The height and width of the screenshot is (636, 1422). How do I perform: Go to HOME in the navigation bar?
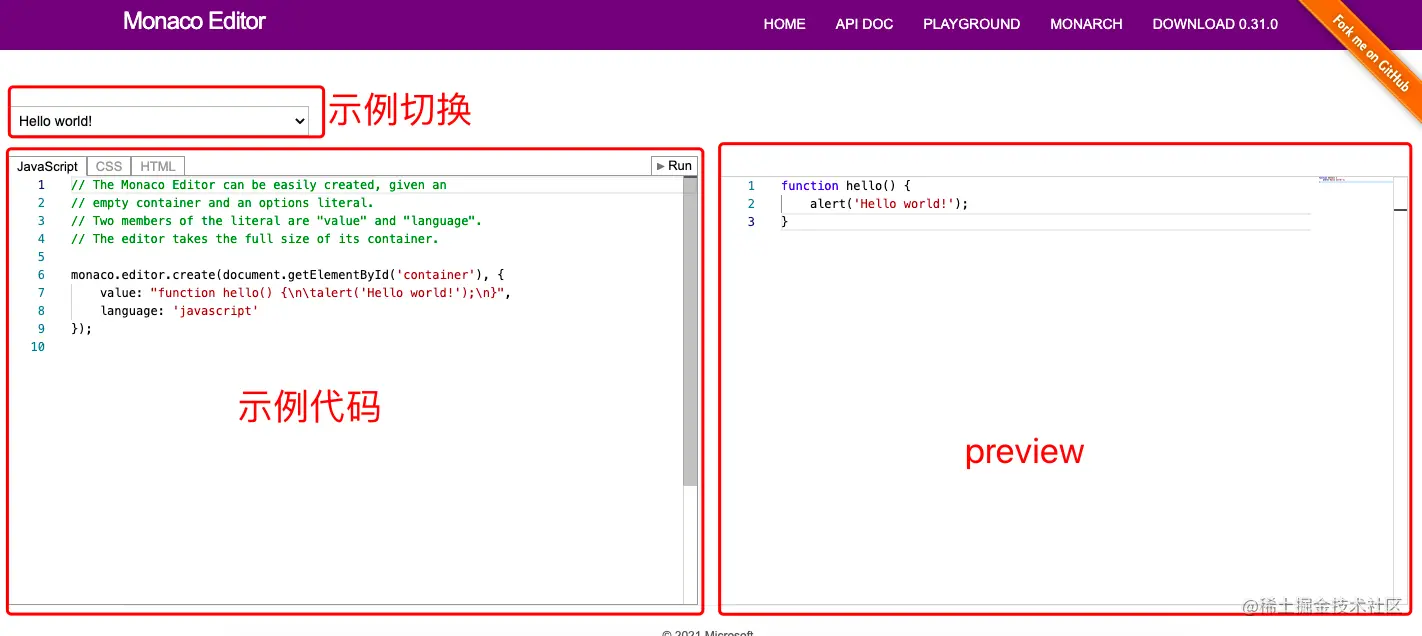(785, 24)
